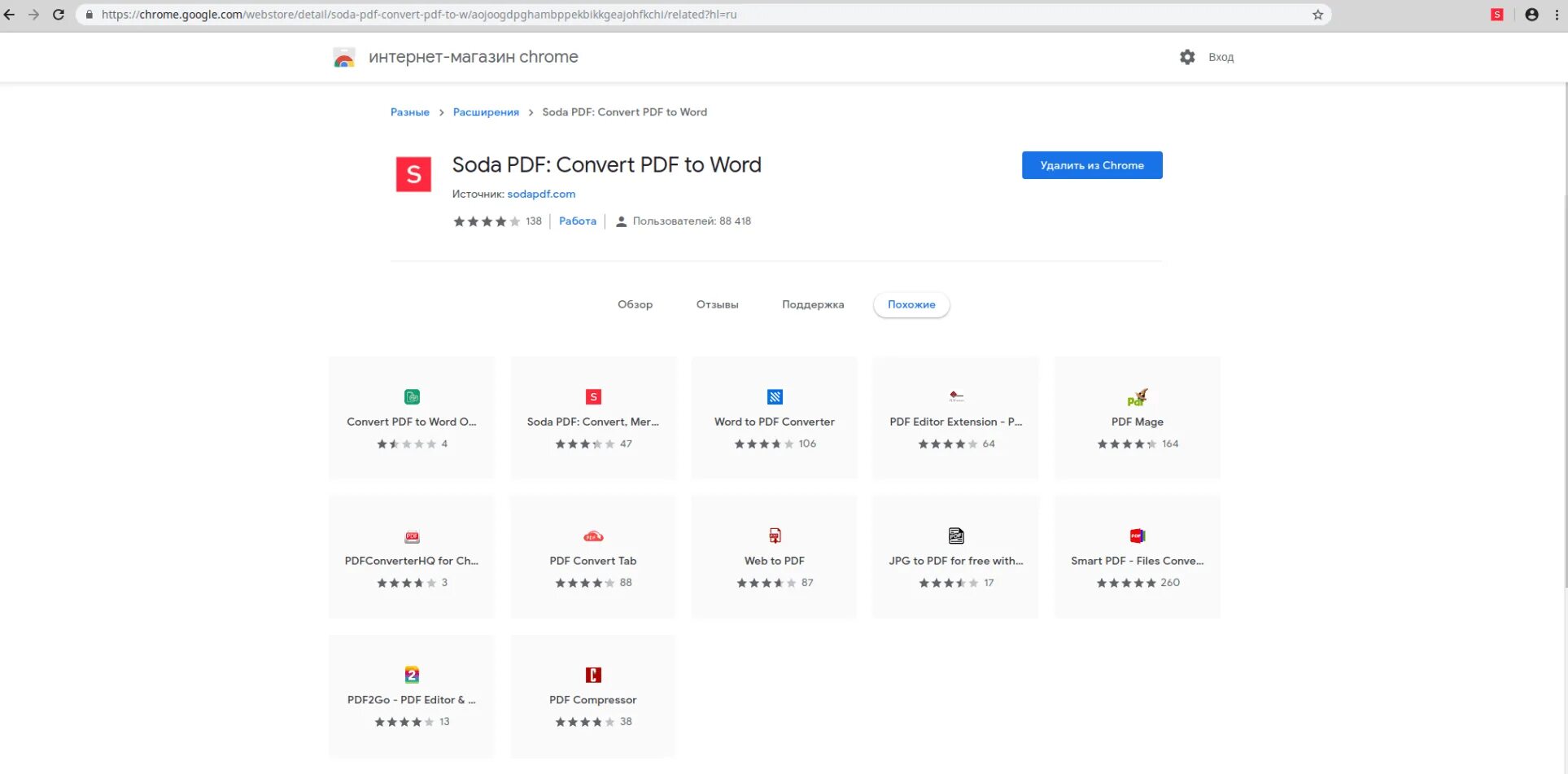1568x774 pixels.
Task: Open the Работа category link
Action: pyautogui.click(x=578, y=221)
